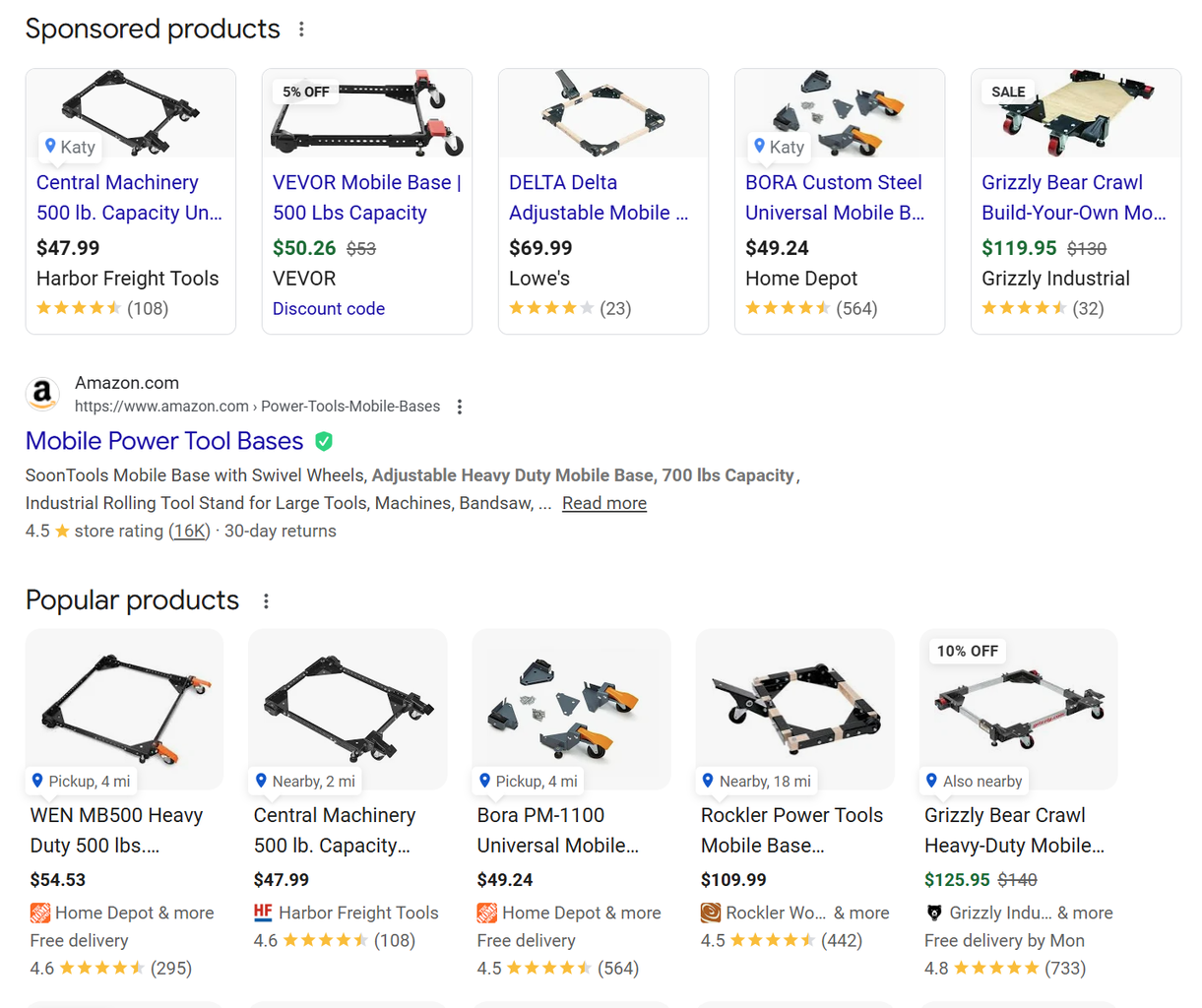
Task: Open VEVOR Discount code link
Action: click(329, 308)
